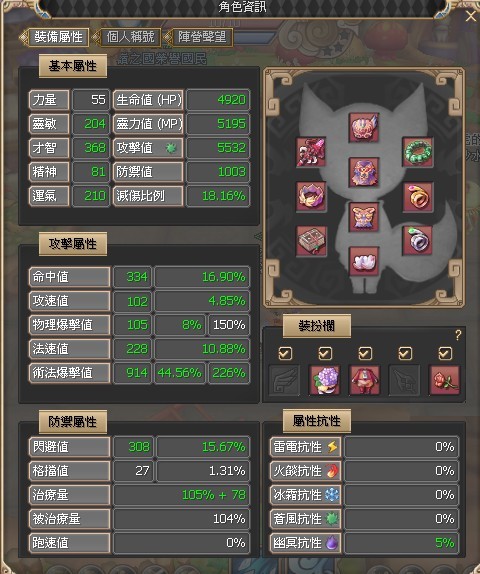The image size is (480, 574).
Task: Select the golden ring equipment slot
Action: [x=417, y=197]
